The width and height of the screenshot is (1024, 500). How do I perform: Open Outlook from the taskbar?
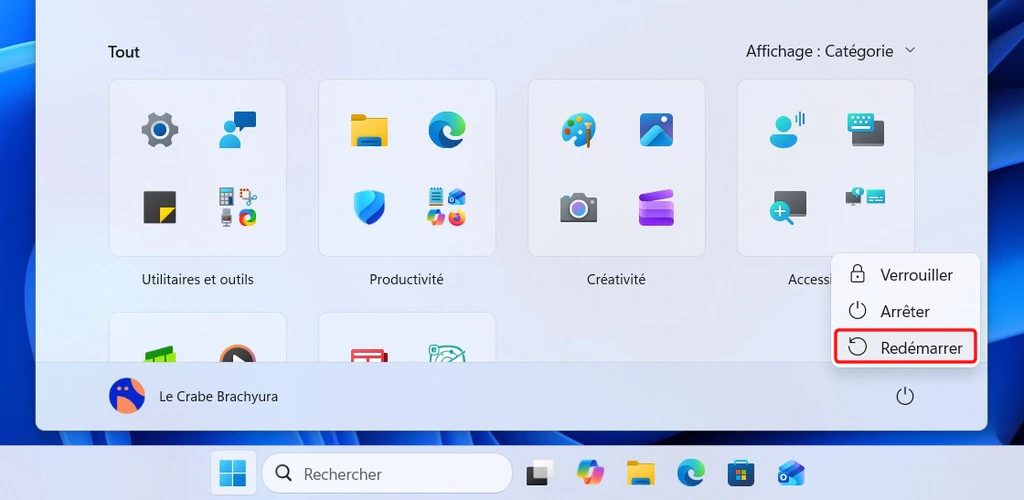[x=791, y=473]
